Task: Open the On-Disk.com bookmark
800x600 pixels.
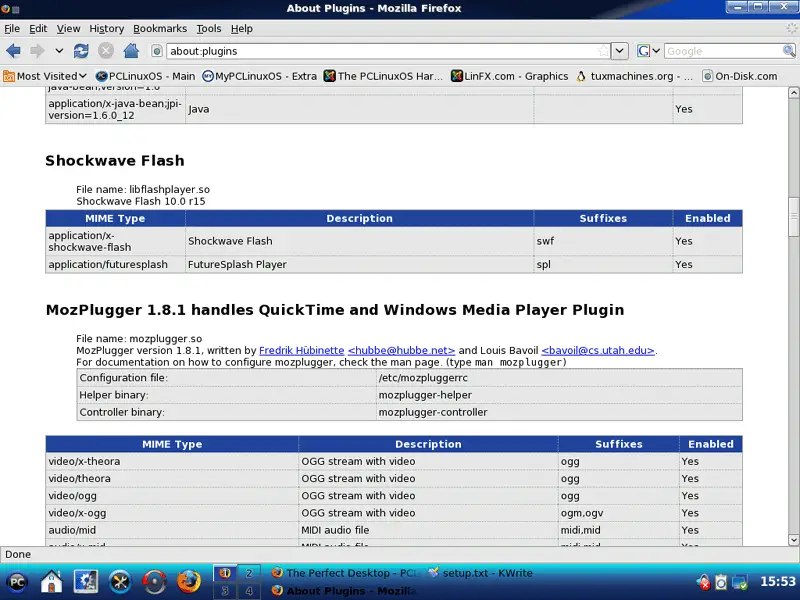Action: (739, 76)
